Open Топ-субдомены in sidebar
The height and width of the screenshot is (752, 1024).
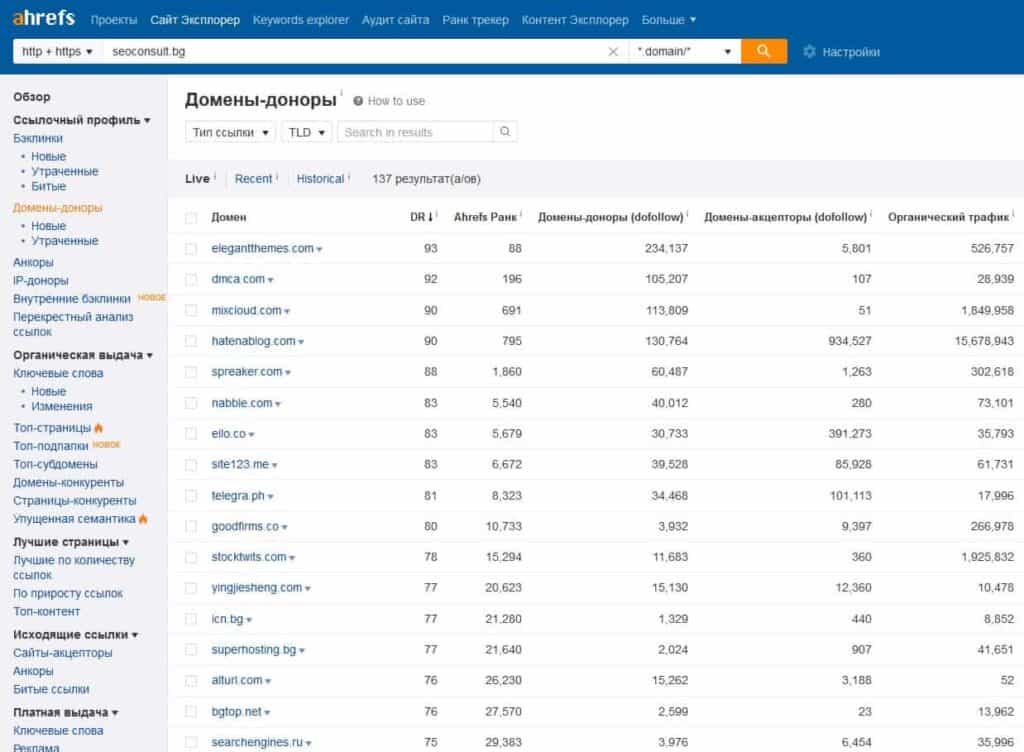(56, 464)
